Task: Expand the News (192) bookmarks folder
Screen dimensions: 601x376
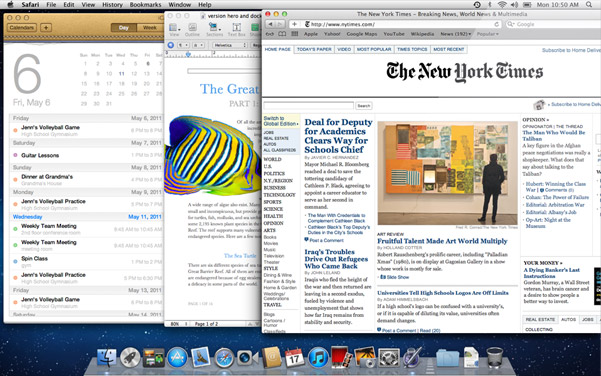Action: 455,34
